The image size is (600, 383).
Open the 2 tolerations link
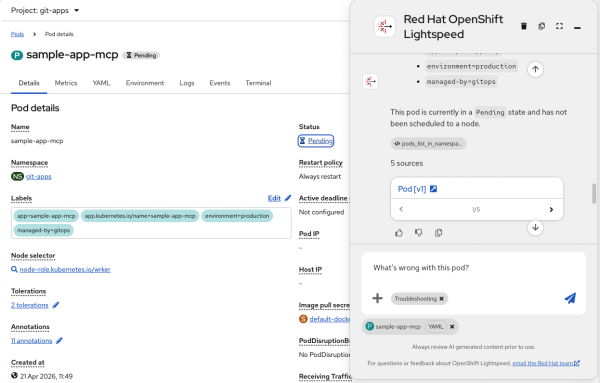(x=29, y=305)
